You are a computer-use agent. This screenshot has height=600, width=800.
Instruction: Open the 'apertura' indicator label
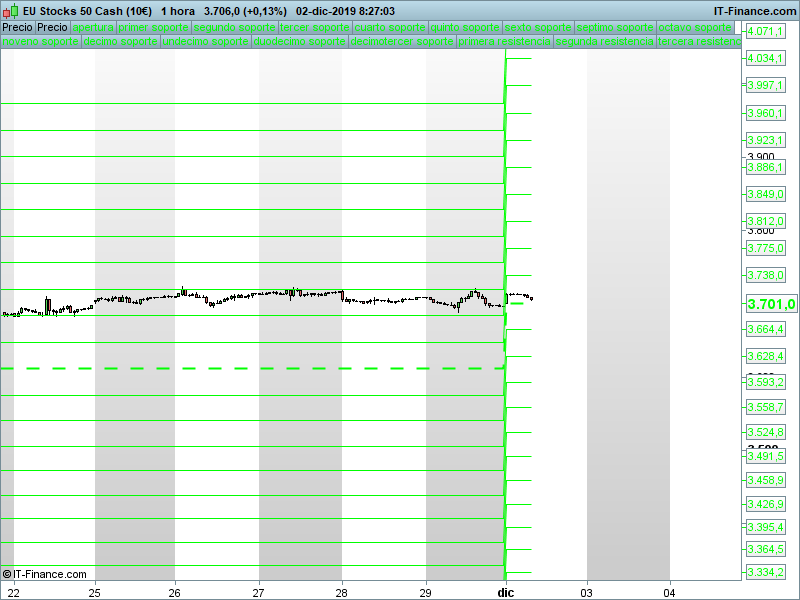93,28
